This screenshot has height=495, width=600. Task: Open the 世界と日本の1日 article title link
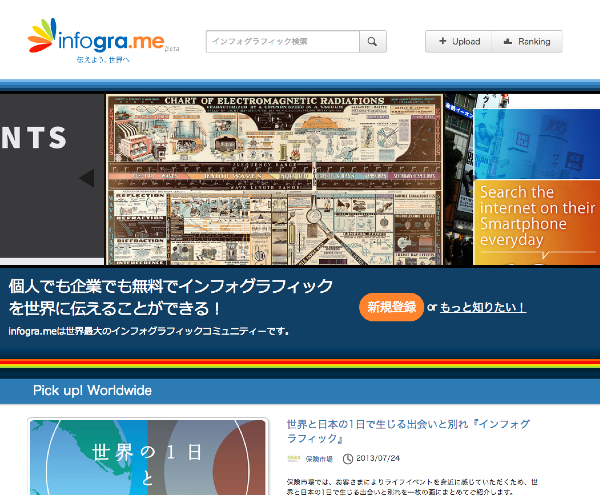click(408, 431)
